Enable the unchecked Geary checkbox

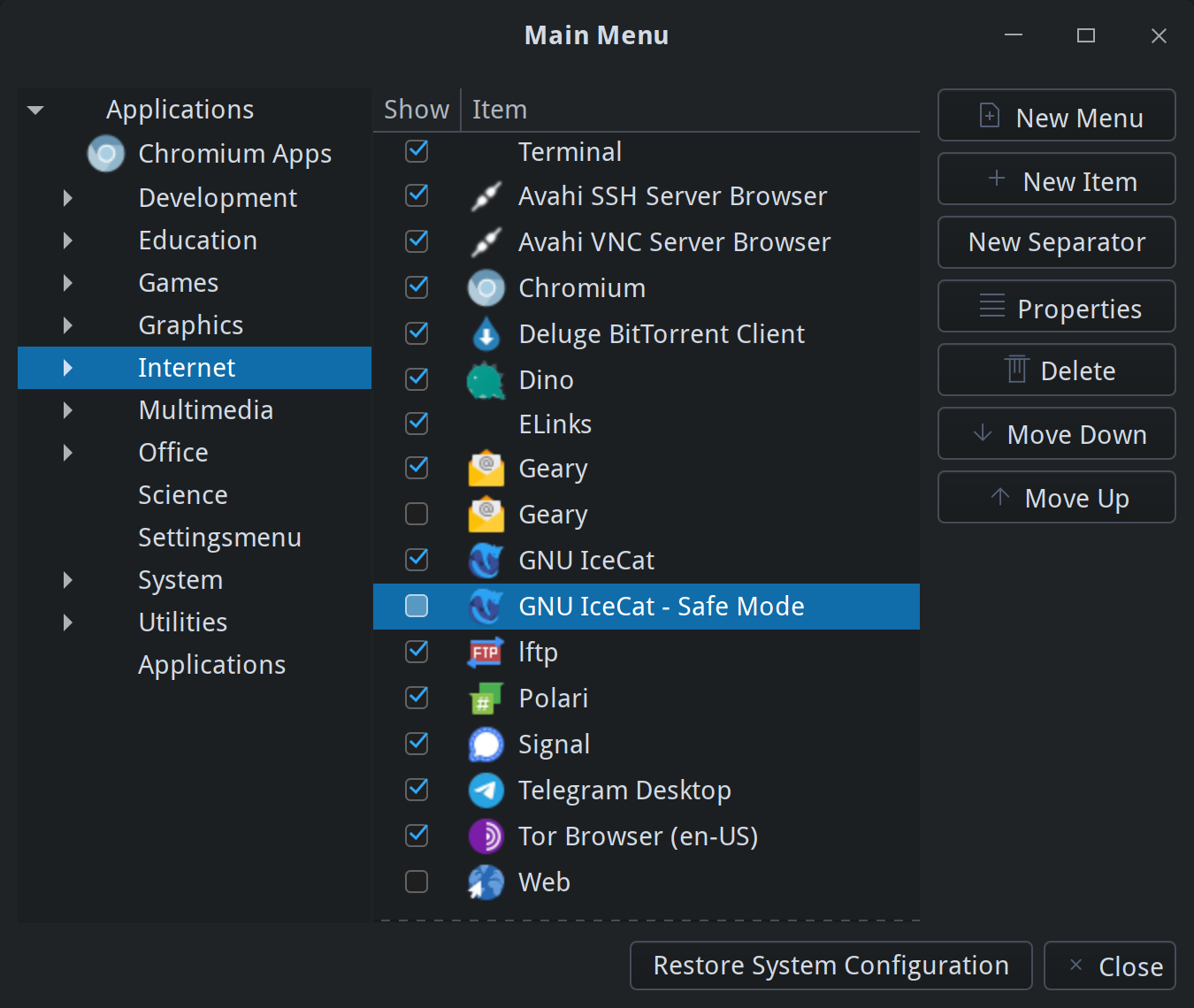pyautogui.click(x=417, y=514)
